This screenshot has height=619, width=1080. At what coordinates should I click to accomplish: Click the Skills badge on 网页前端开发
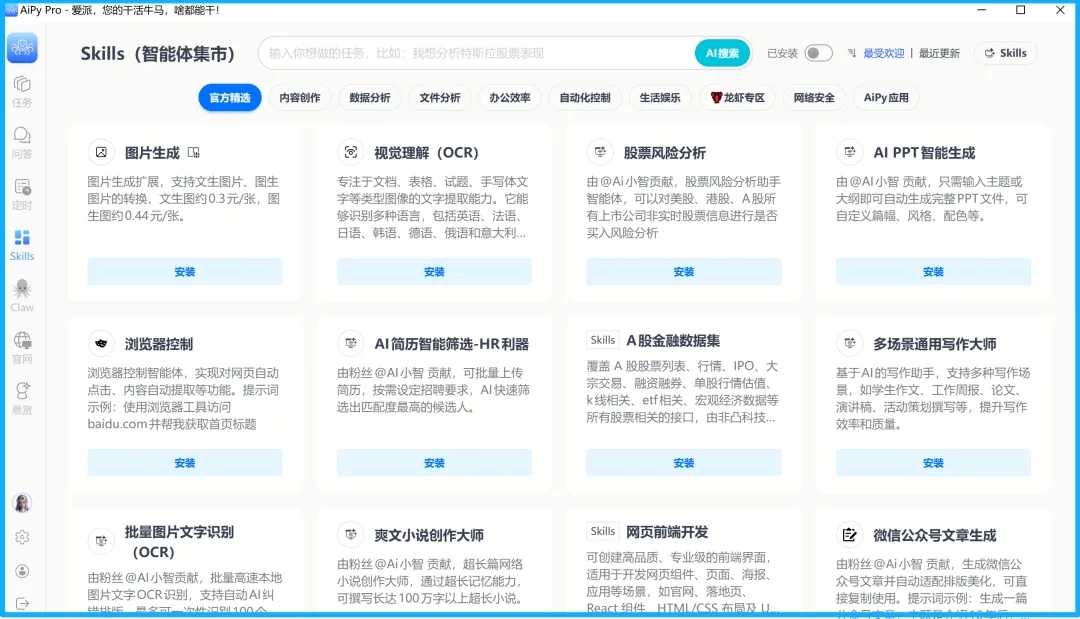(x=603, y=531)
